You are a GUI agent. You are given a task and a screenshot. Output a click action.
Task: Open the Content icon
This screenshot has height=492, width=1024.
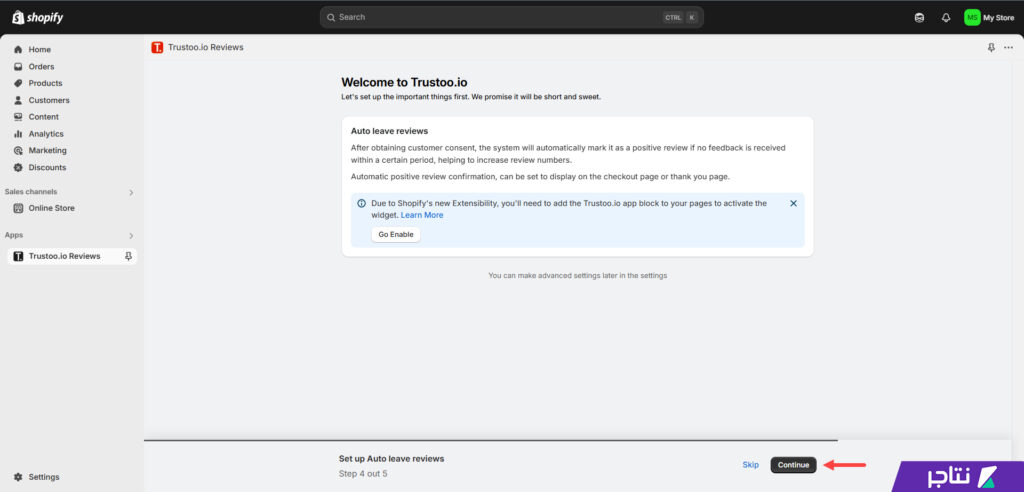coord(18,117)
